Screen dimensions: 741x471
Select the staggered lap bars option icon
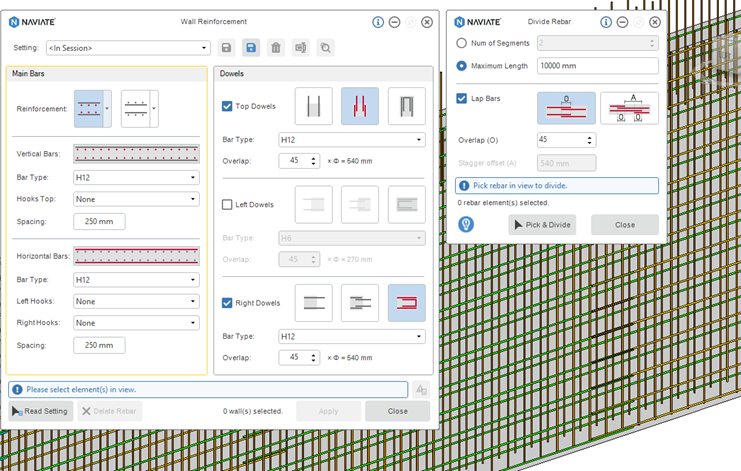pyautogui.click(x=629, y=108)
